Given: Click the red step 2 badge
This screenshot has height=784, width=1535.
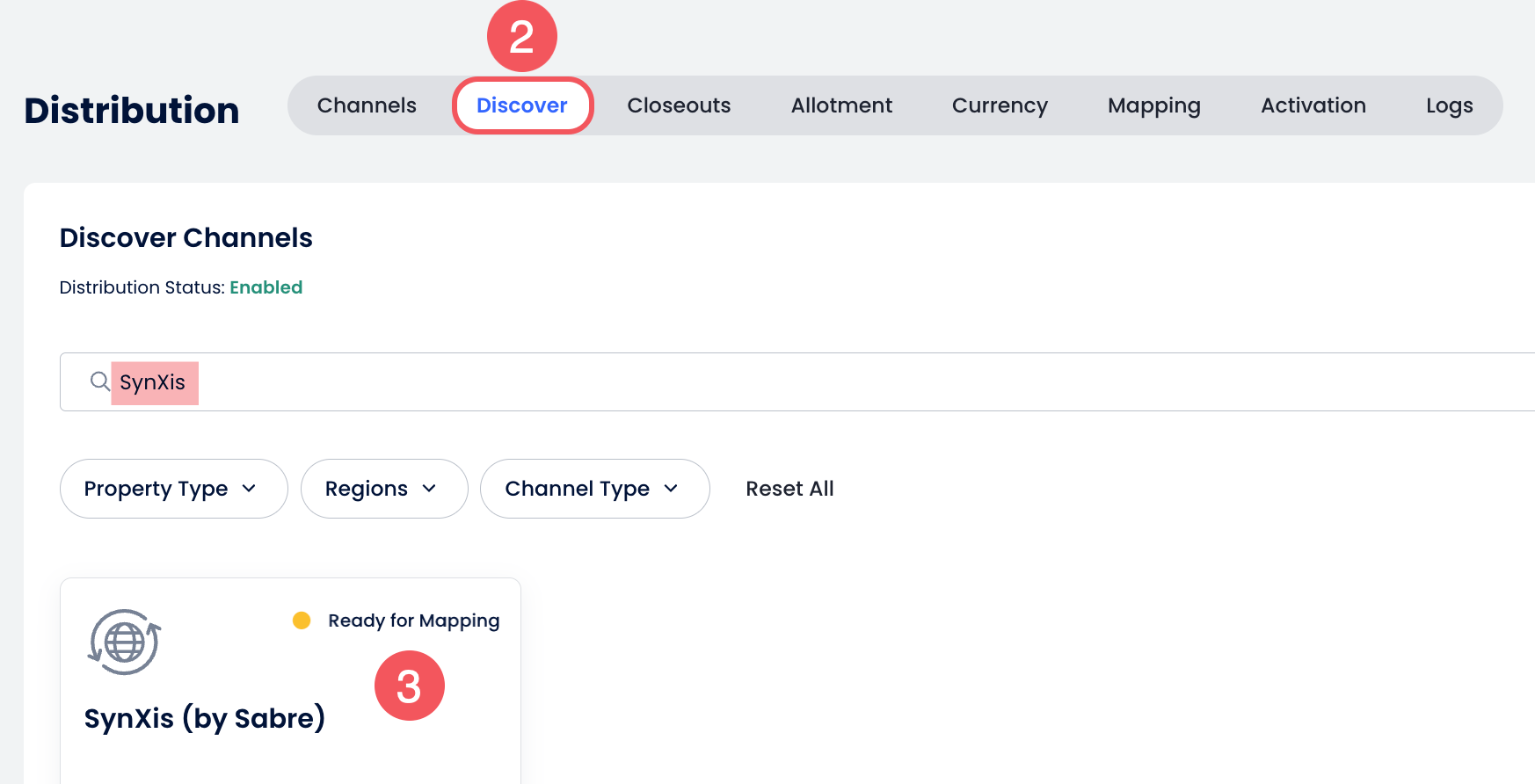Looking at the screenshot, I should [521, 37].
